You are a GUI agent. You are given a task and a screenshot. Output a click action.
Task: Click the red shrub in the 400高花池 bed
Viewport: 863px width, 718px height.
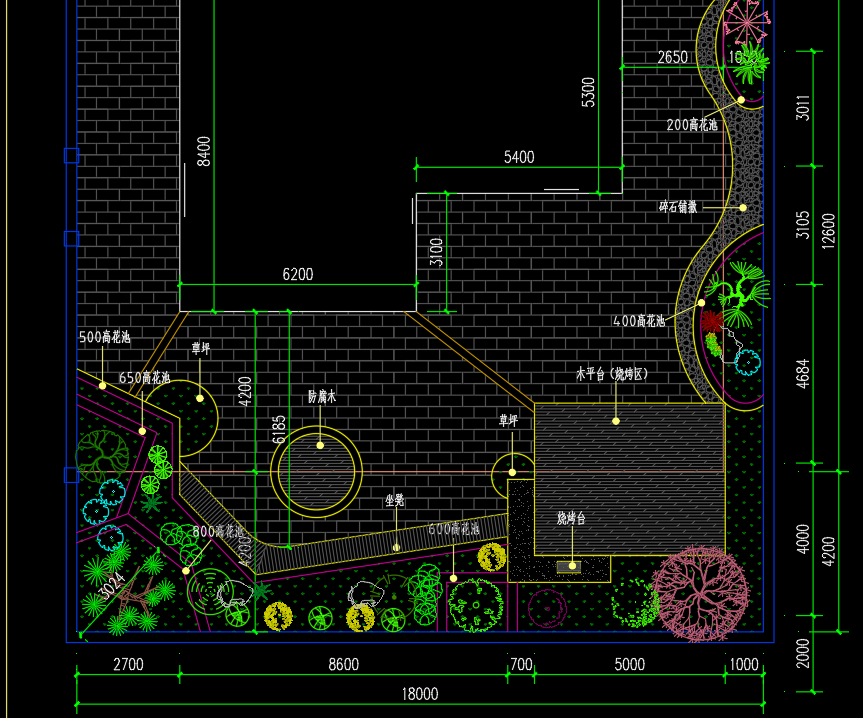coord(712,321)
